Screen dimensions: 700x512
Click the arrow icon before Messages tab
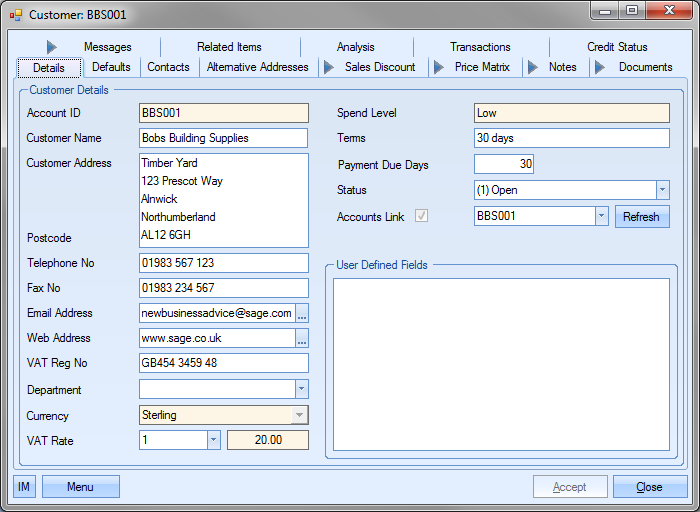coord(52,47)
